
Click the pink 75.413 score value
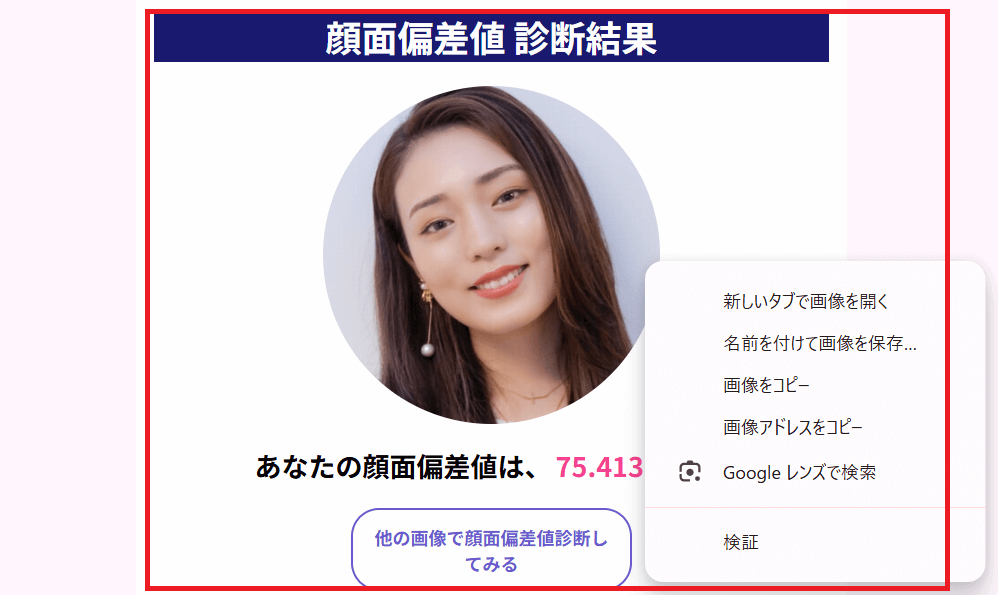coord(600,467)
